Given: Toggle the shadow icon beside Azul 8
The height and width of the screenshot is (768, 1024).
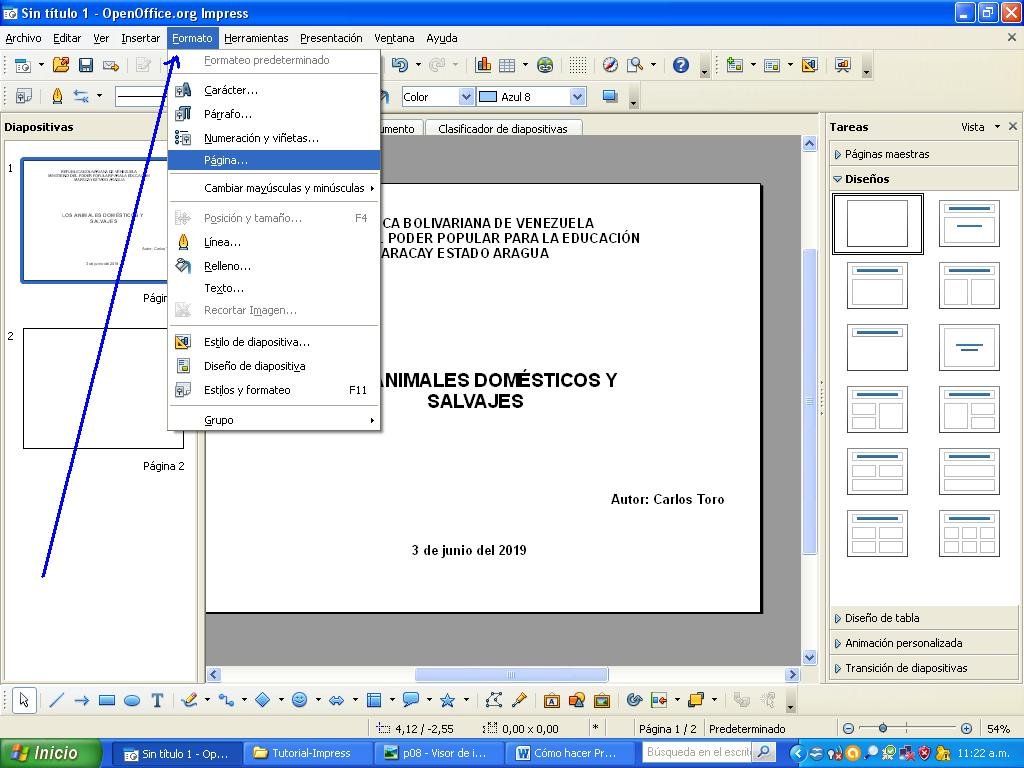Looking at the screenshot, I should coord(610,97).
